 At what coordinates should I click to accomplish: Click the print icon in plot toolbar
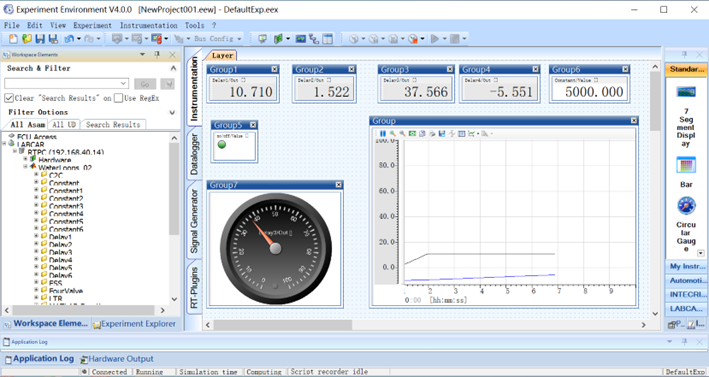[x=432, y=133]
